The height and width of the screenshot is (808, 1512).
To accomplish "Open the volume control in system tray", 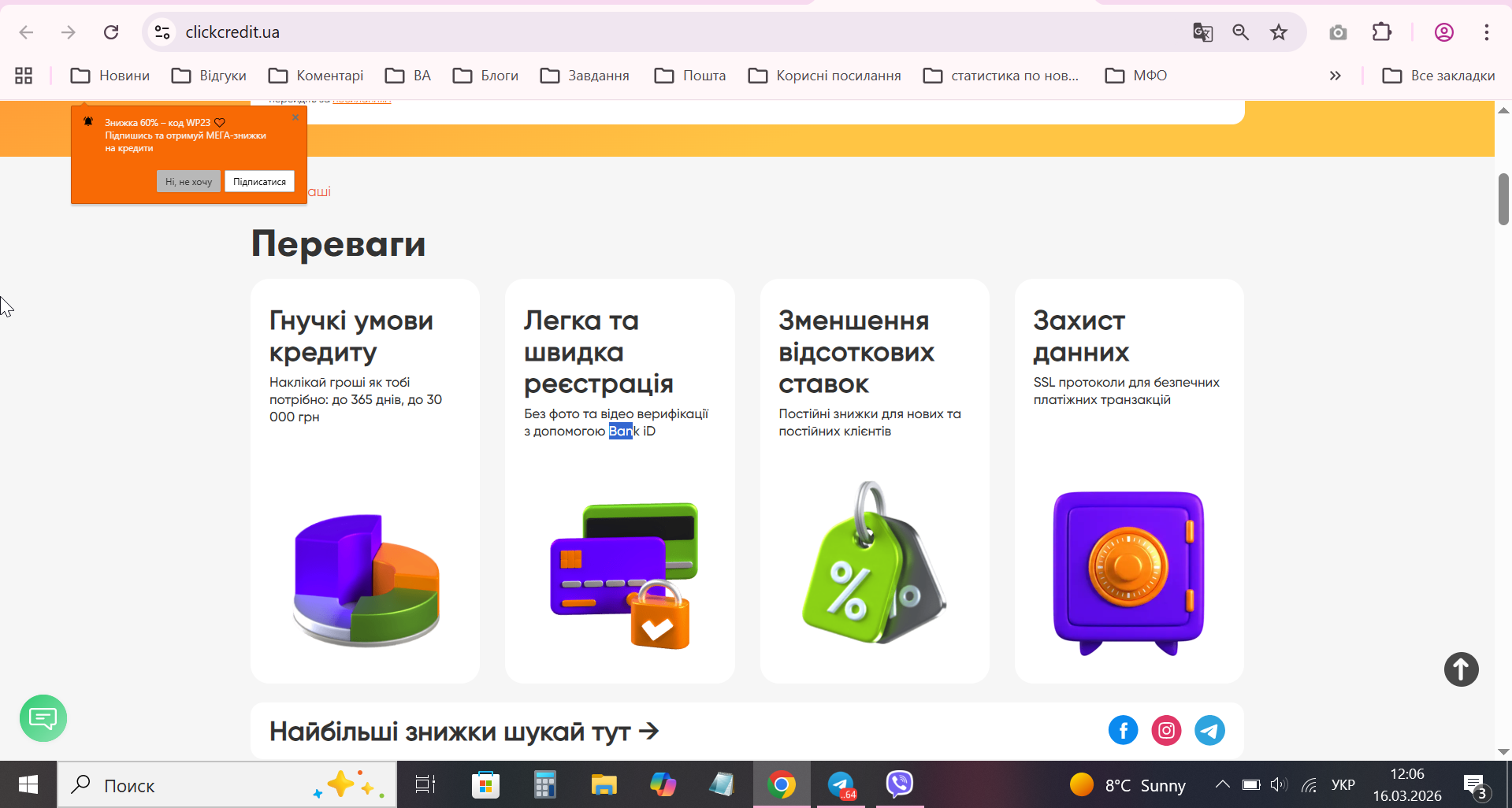I will tap(1279, 784).
